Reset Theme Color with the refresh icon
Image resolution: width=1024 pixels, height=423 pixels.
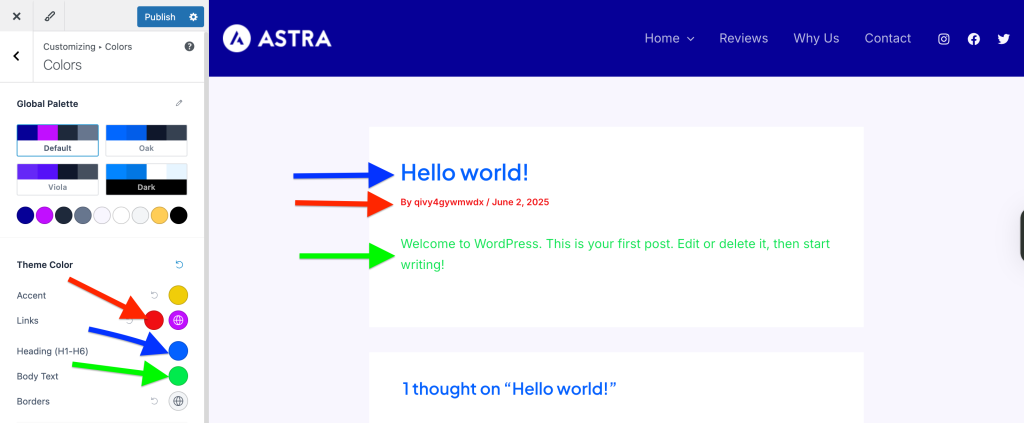point(179,265)
